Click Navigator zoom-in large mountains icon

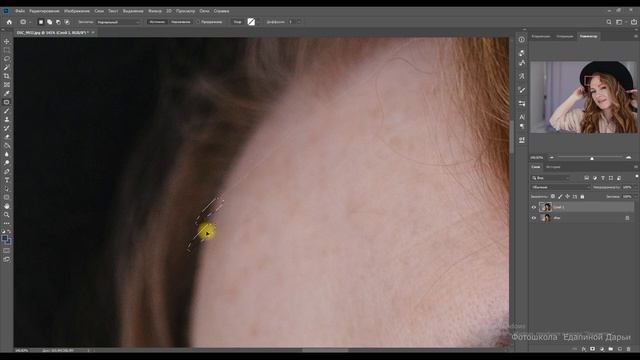[629, 158]
